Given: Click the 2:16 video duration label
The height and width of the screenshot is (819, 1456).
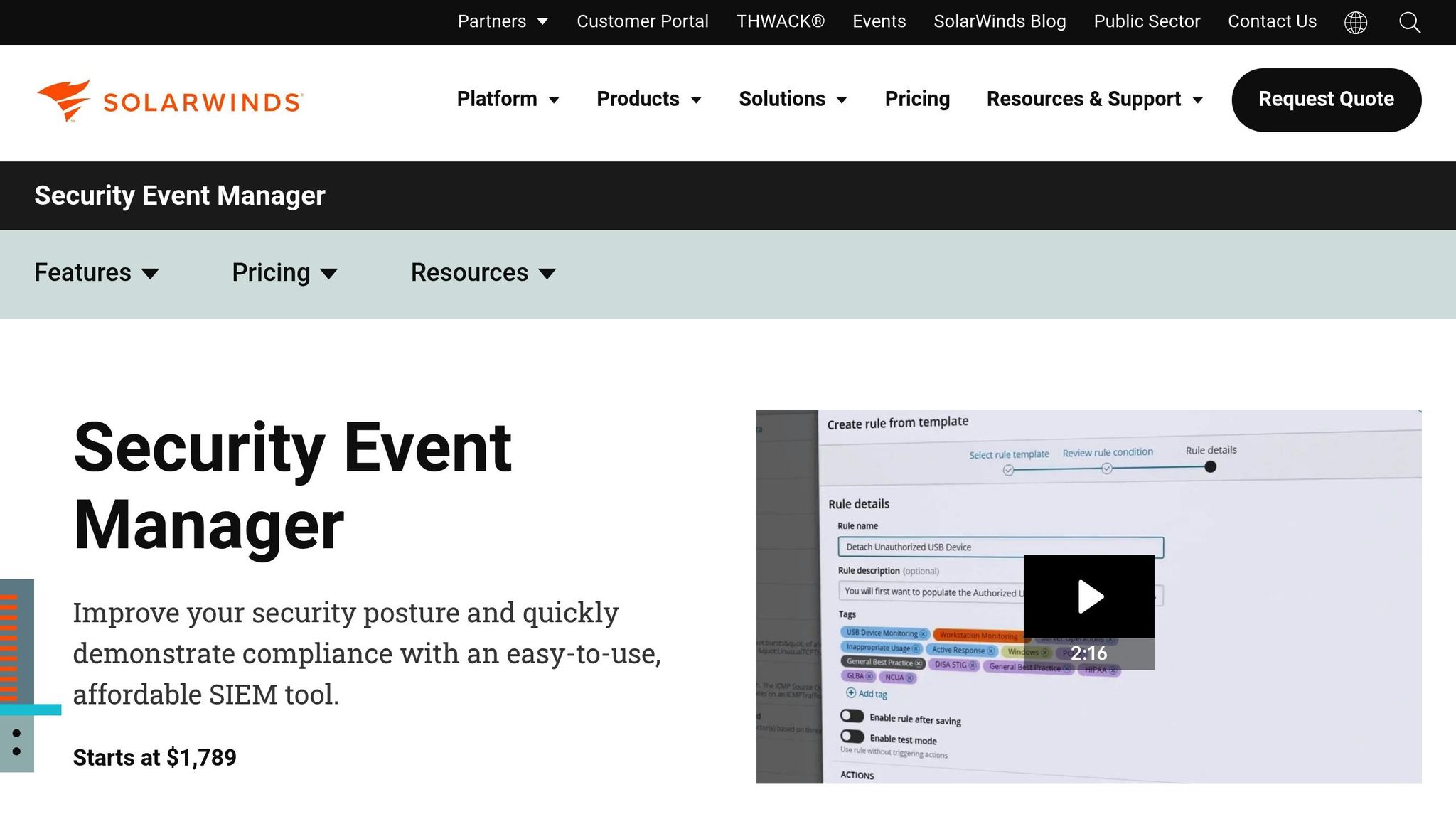Looking at the screenshot, I should pos(1088,653).
